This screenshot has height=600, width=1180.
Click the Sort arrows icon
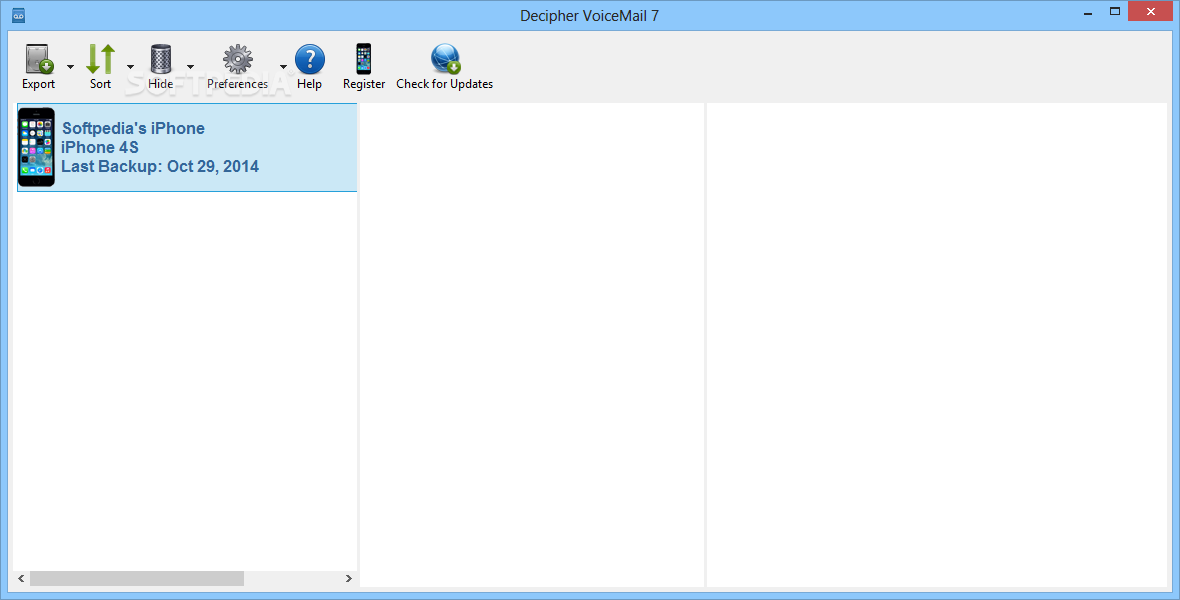point(100,59)
